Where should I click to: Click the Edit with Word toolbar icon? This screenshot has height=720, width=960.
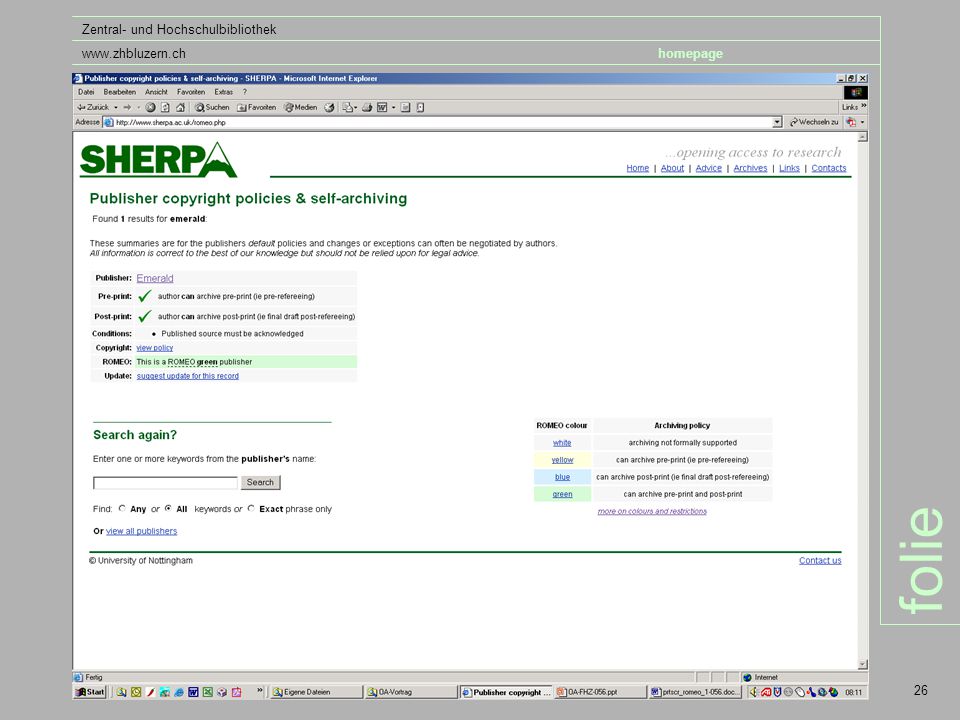pos(382,107)
